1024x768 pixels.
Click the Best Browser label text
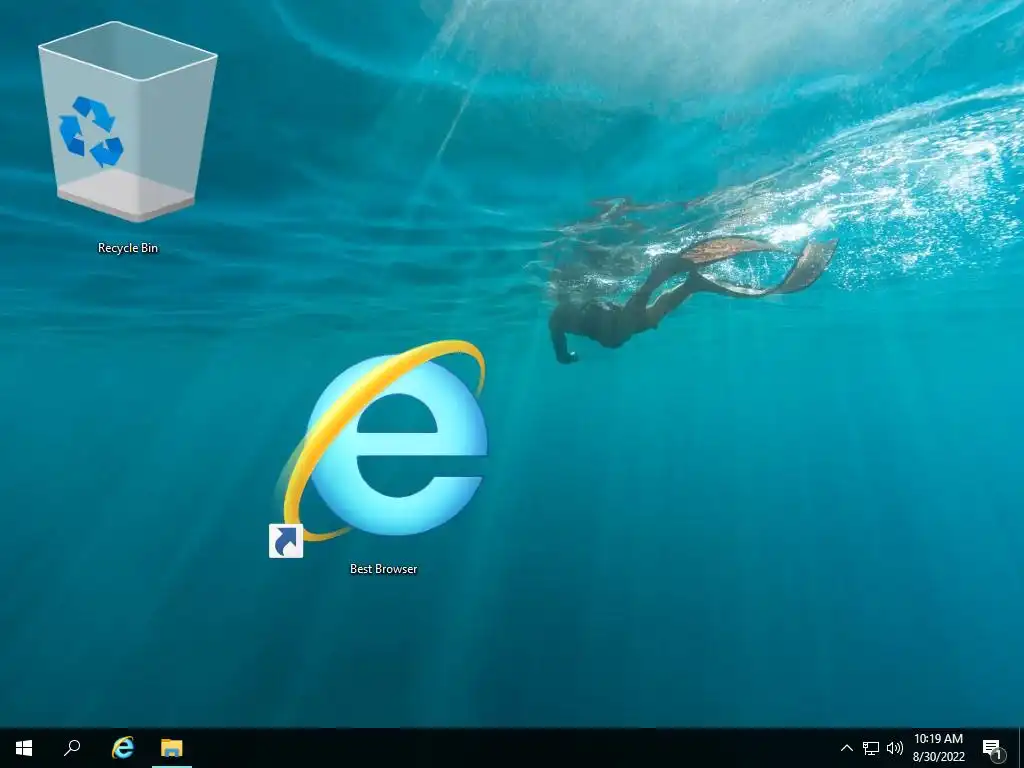[x=383, y=569]
